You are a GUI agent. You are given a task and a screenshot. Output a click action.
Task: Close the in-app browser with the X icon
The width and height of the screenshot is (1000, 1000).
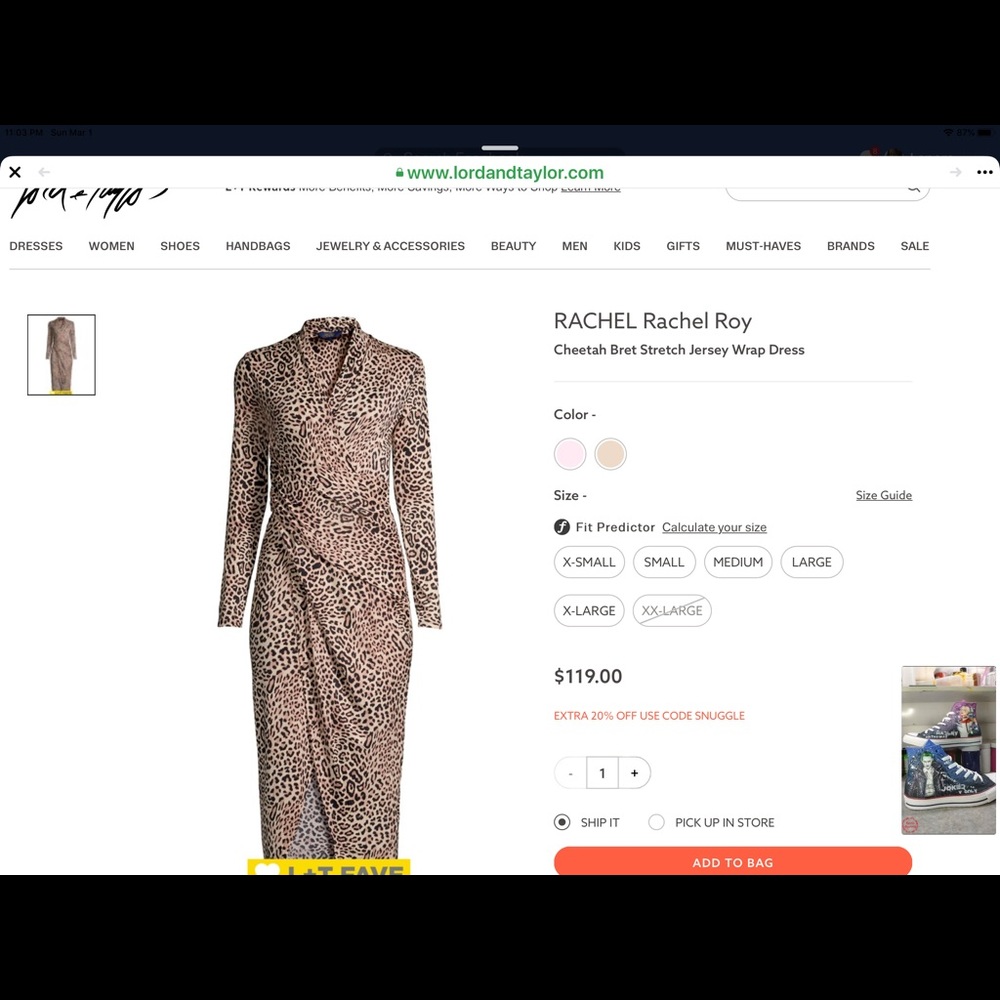coord(15,172)
